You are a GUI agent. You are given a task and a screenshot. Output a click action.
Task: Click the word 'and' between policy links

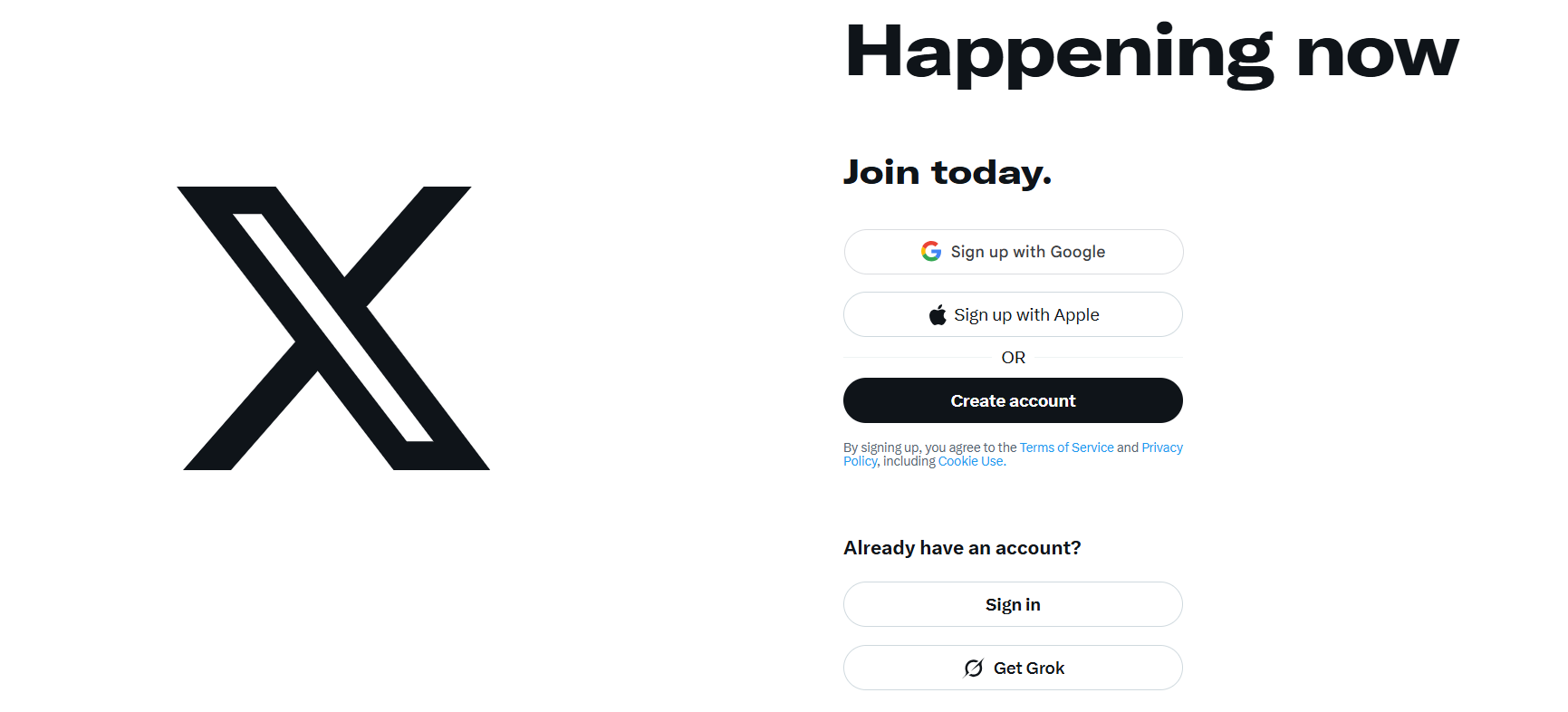pos(1127,447)
